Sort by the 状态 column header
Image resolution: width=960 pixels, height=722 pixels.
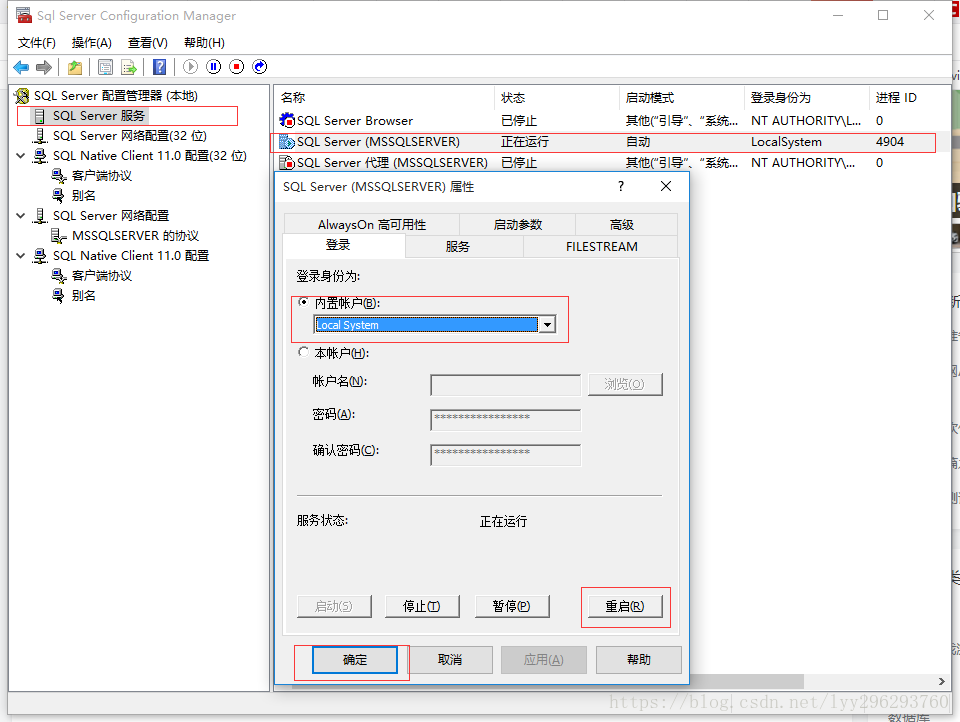[x=557, y=98]
